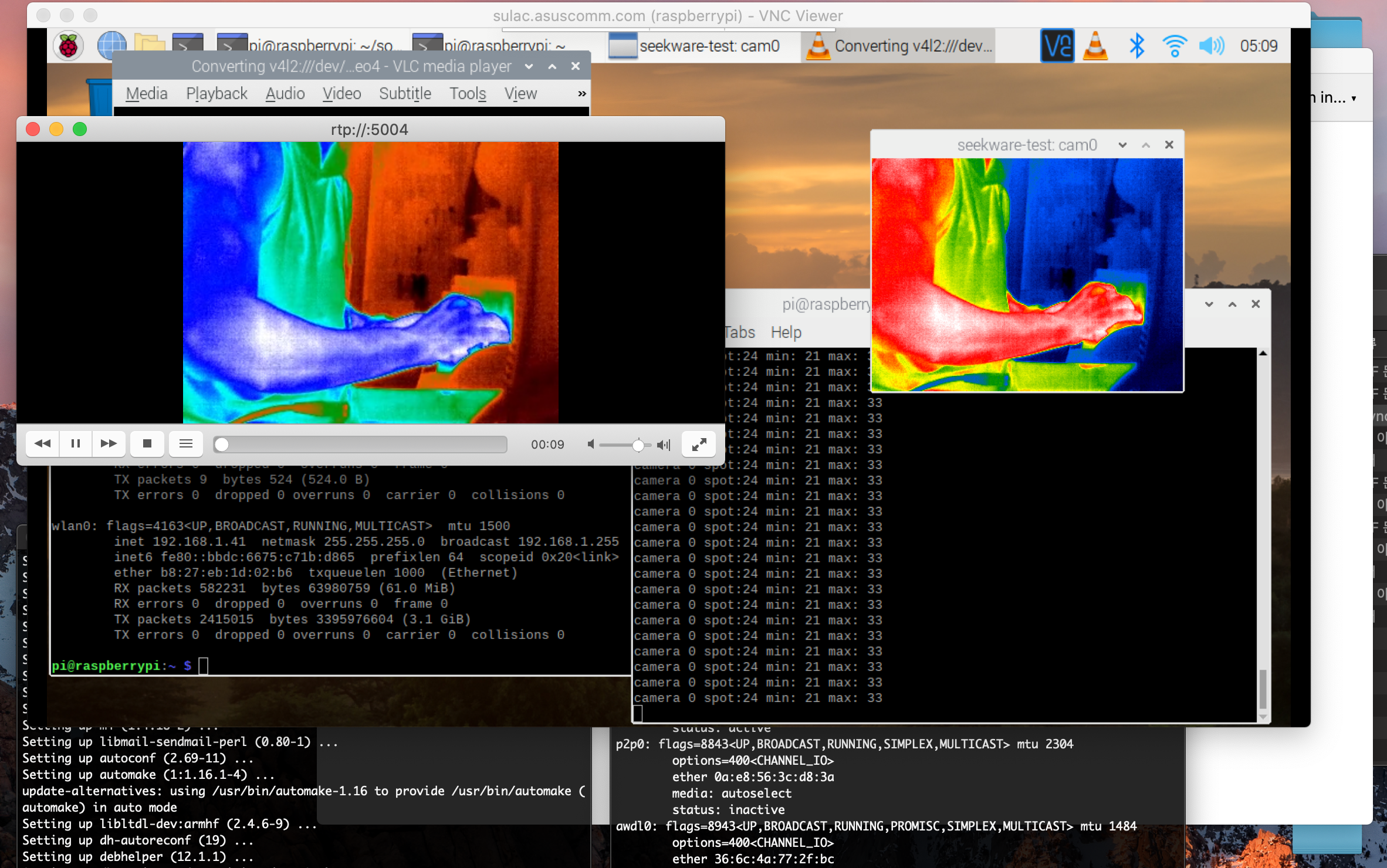This screenshot has height=868, width=1387.
Task: Expand the hidden VLC menu overflow arrows
Action: point(581,94)
